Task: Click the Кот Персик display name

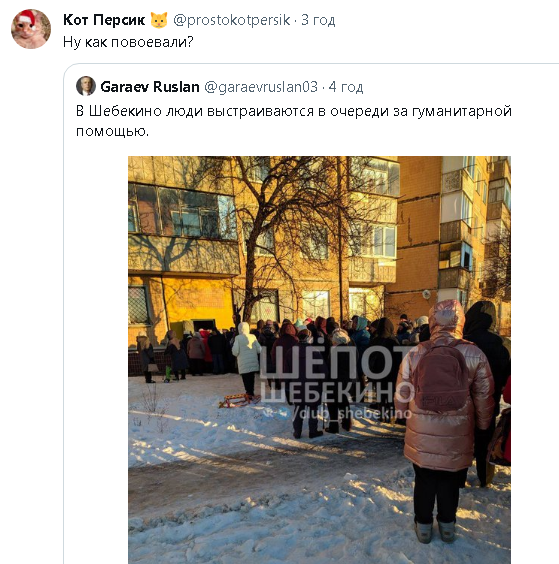Action: click(104, 20)
